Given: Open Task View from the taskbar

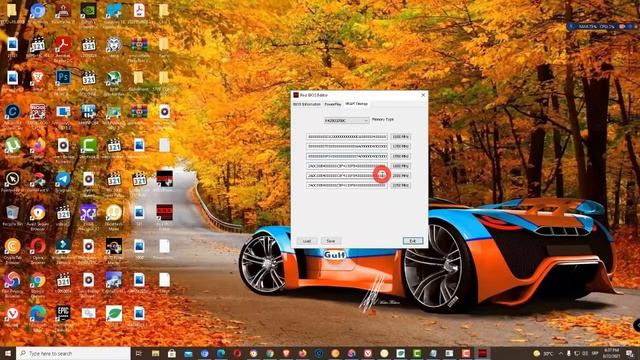Looking at the screenshot, I should (139, 353).
